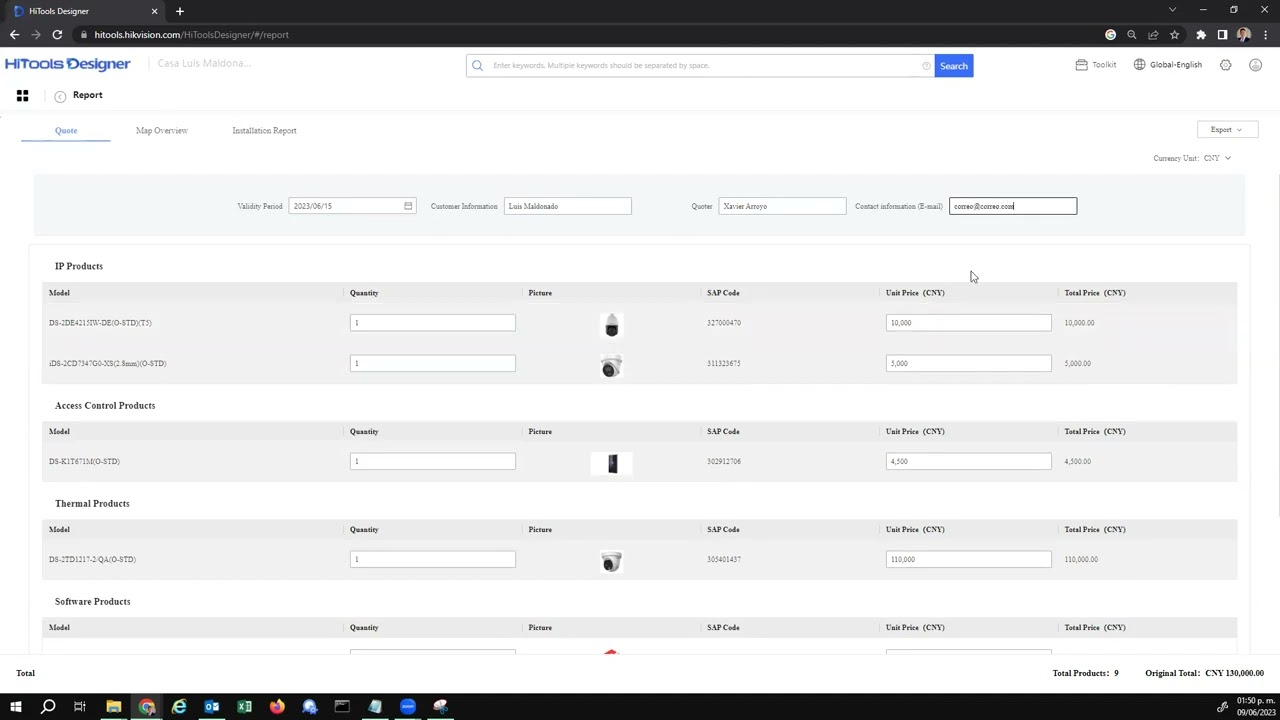
Task: Open a new browser tab
Action: click(x=180, y=11)
